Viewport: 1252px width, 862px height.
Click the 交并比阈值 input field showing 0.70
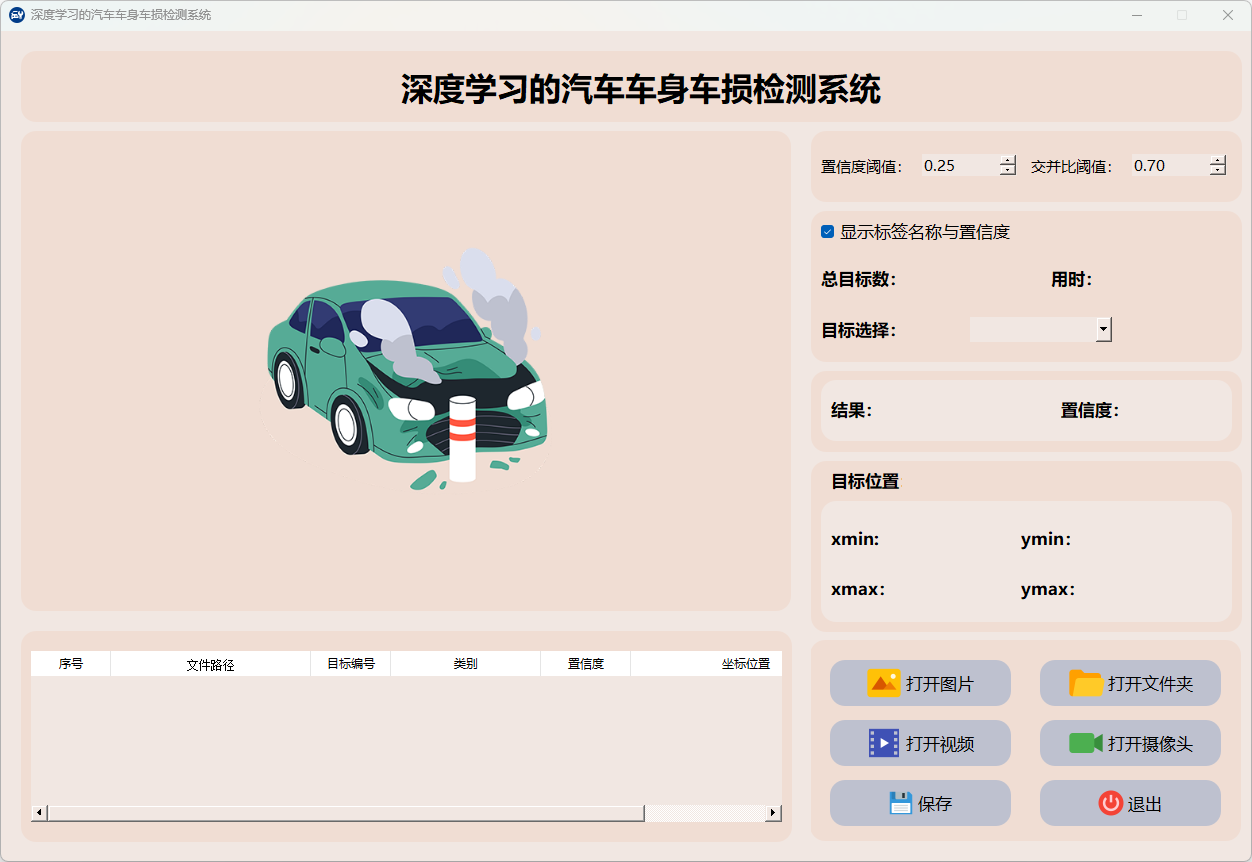(1169, 166)
